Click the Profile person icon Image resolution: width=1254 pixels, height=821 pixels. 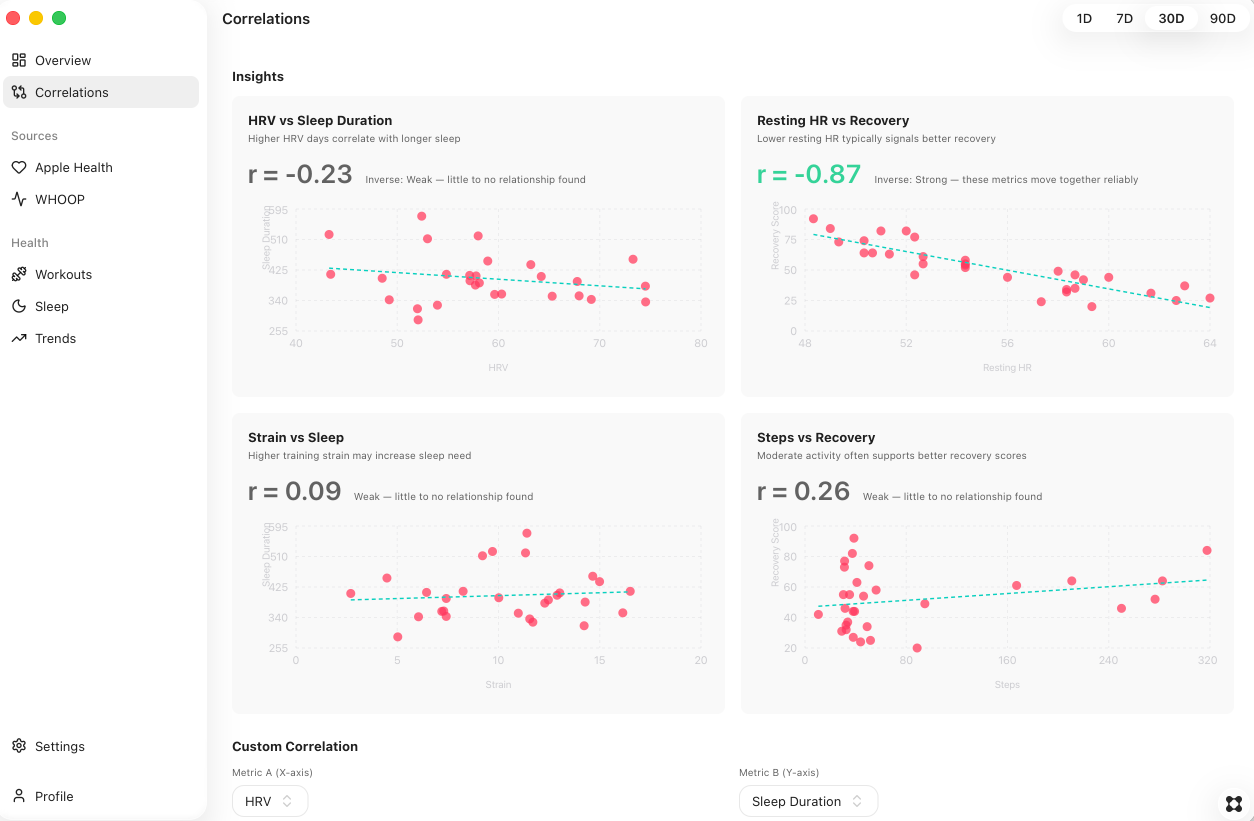[19, 796]
